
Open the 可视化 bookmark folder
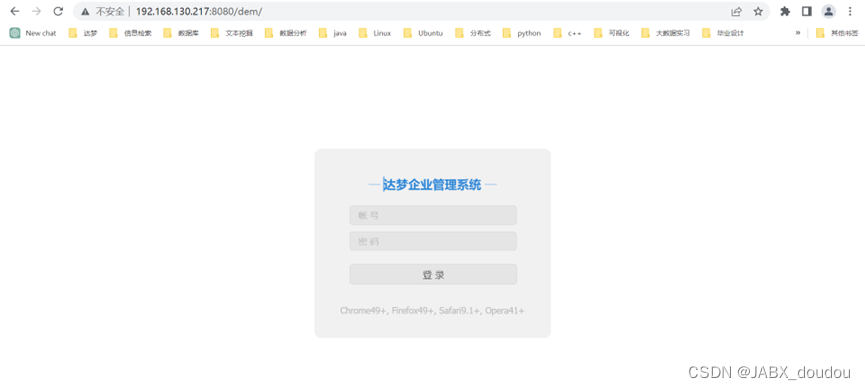[x=612, y=33]
